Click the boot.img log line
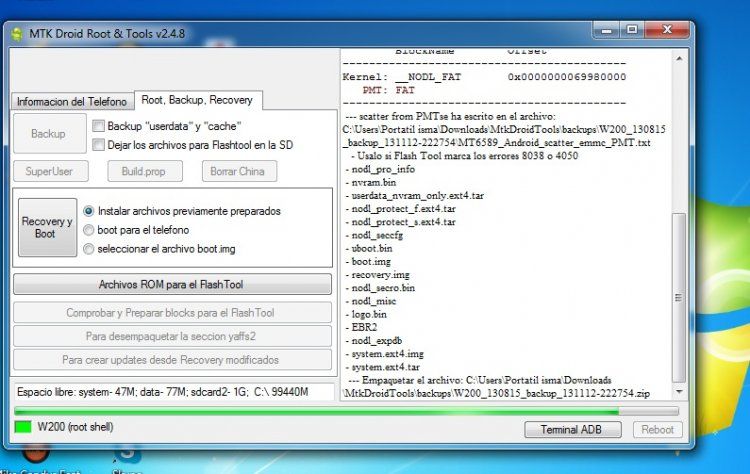The height and width of the screenshot is (474, 750). click(x=368, y=262)
